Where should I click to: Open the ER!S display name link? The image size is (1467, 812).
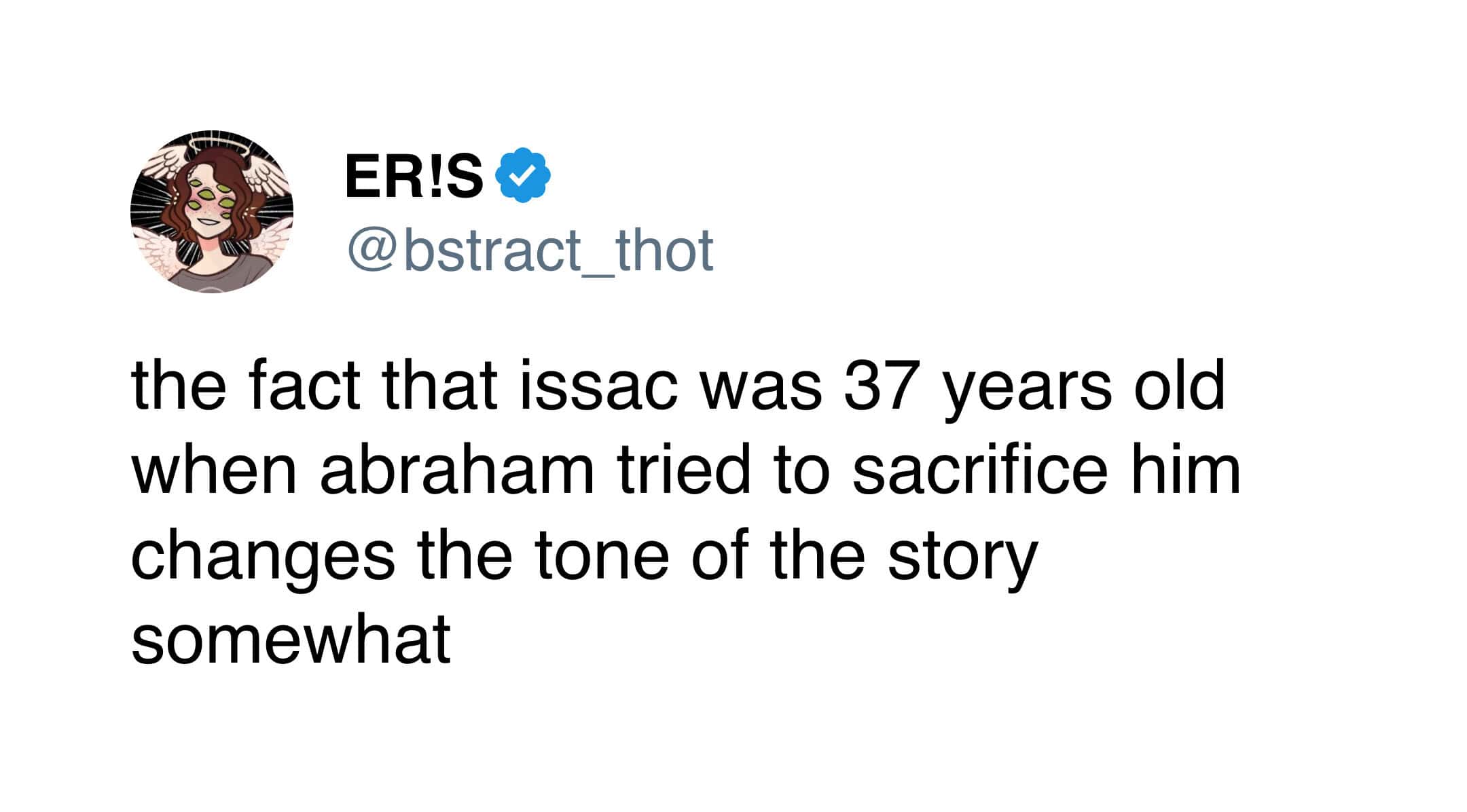pos(414,177)
